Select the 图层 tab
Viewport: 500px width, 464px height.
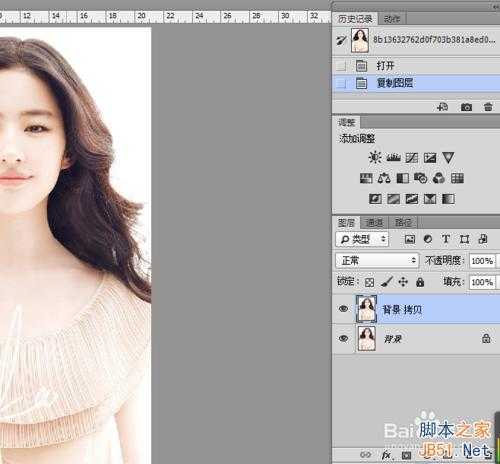coord(347,222)
